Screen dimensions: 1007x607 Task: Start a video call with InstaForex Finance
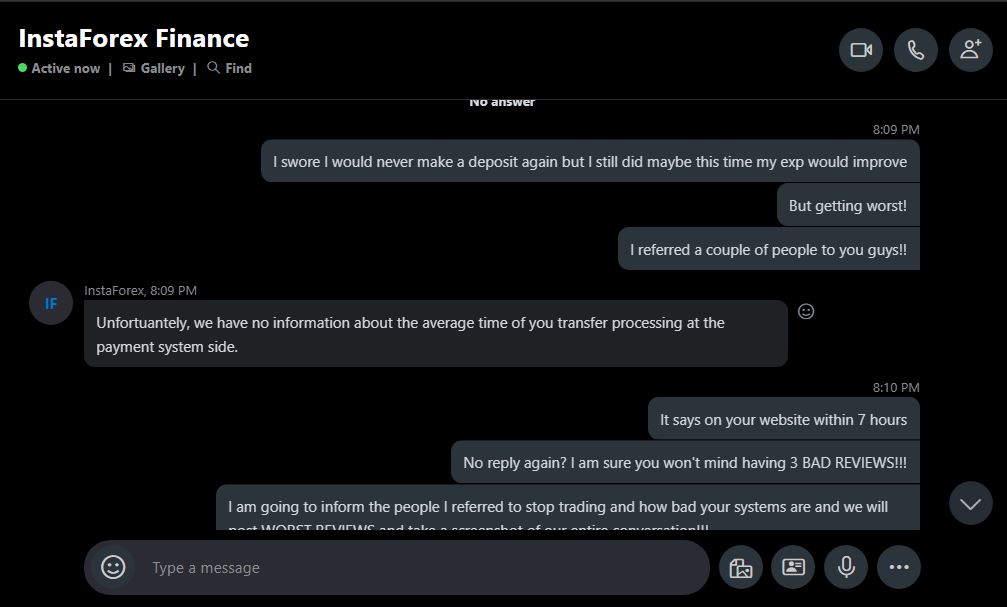point(860,50)
